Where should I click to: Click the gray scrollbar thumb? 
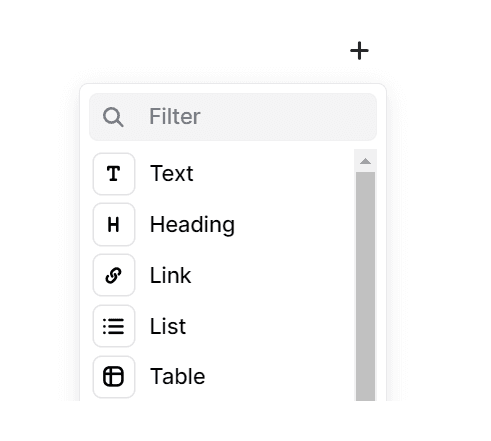click(365, 286)
